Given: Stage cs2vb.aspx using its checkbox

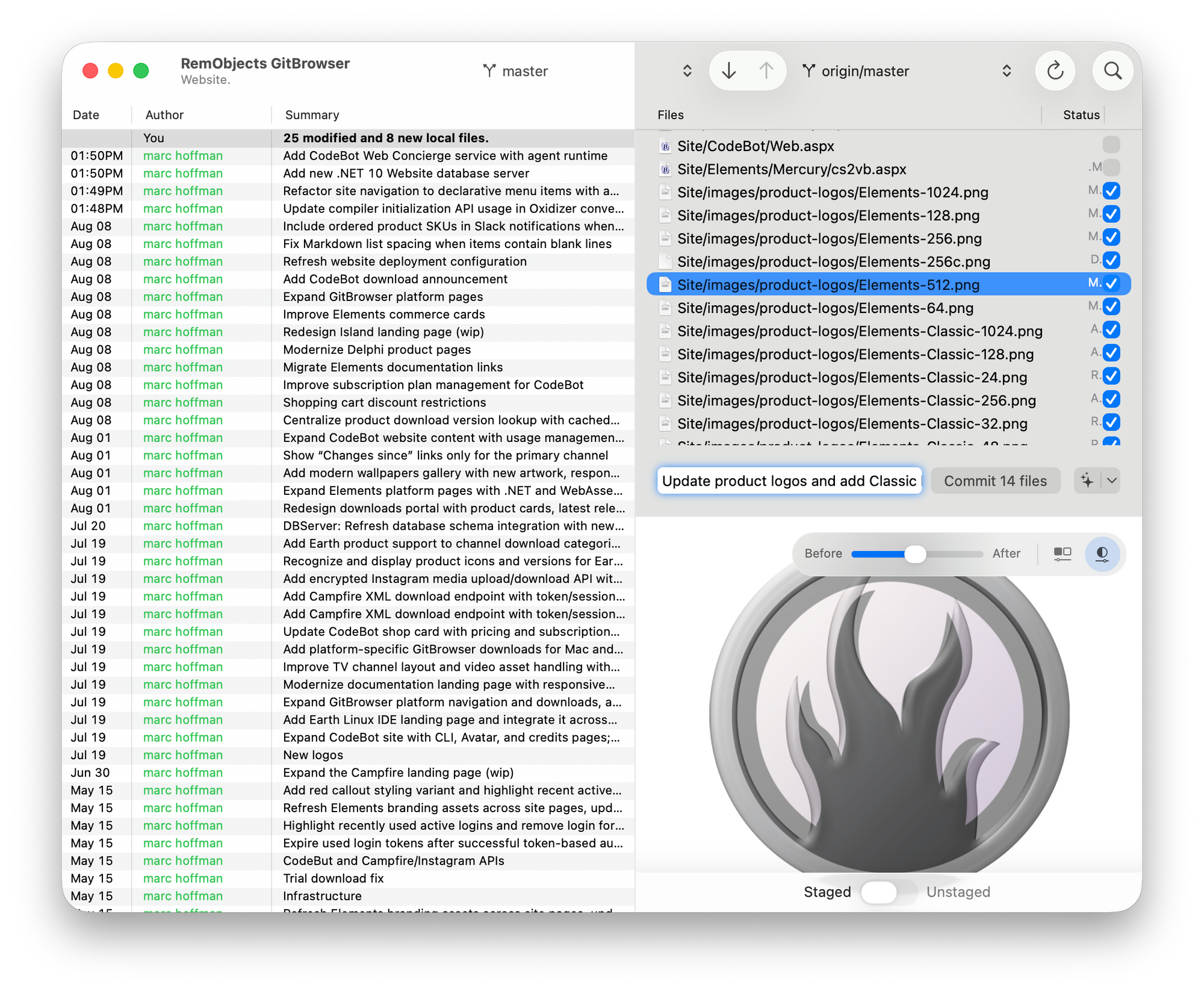Looking at the screenshot, I should pos(1111,167).
